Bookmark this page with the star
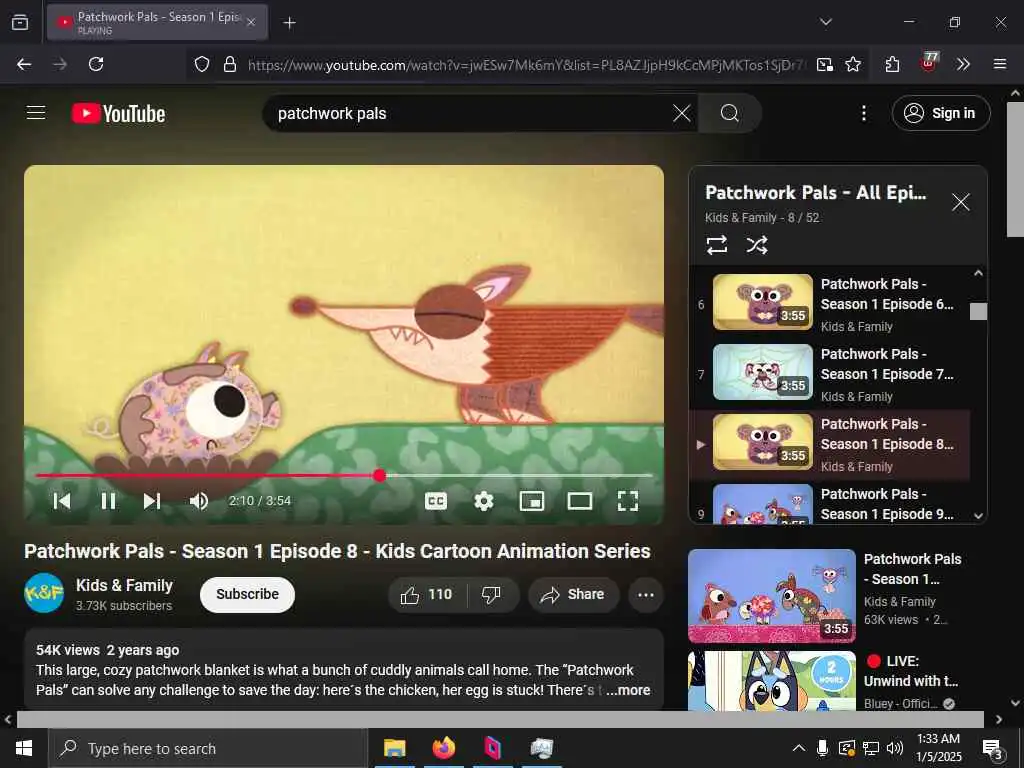 point(853,64)
